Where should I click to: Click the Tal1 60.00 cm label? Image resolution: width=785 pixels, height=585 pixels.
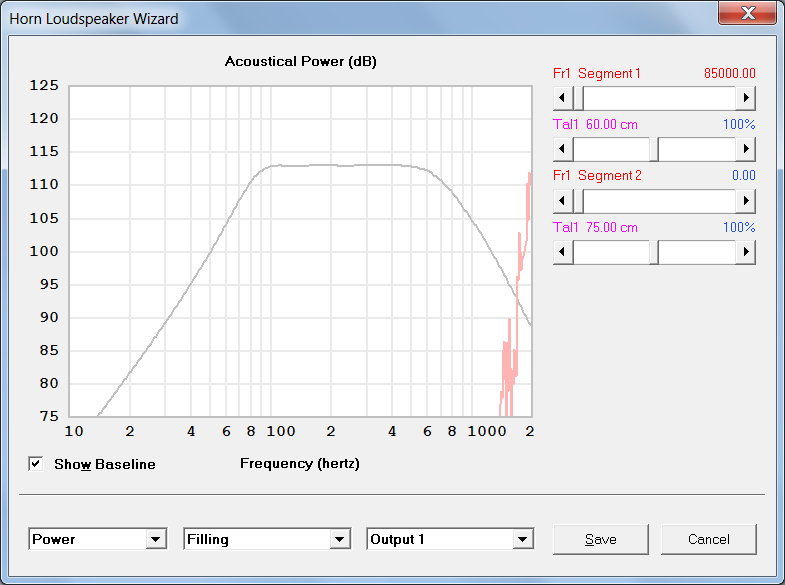pyautogui.click(x=595, y=125)
